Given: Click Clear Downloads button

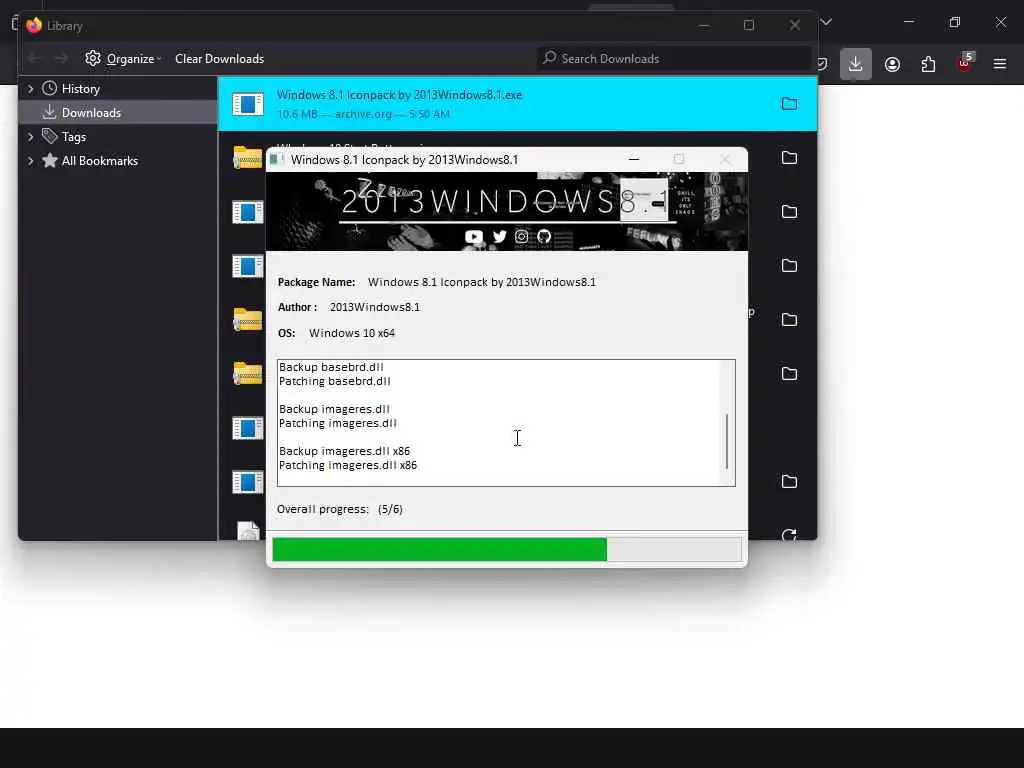Looking at the screenshot, I should tap(219, 59).
